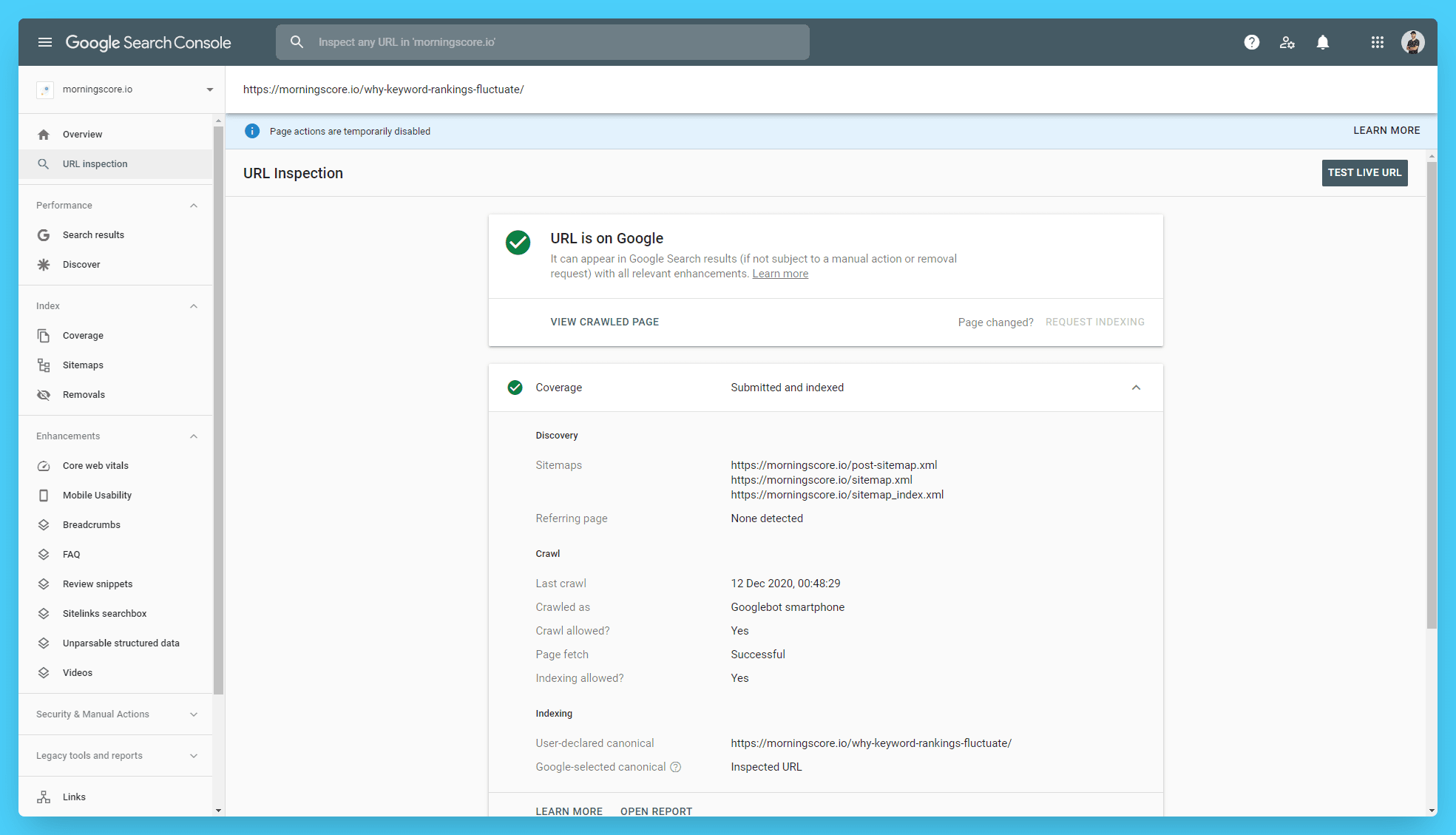Click the Unparsable structured data icon
The height and width of the screenshot is (835, 1456).
[44, 643]
